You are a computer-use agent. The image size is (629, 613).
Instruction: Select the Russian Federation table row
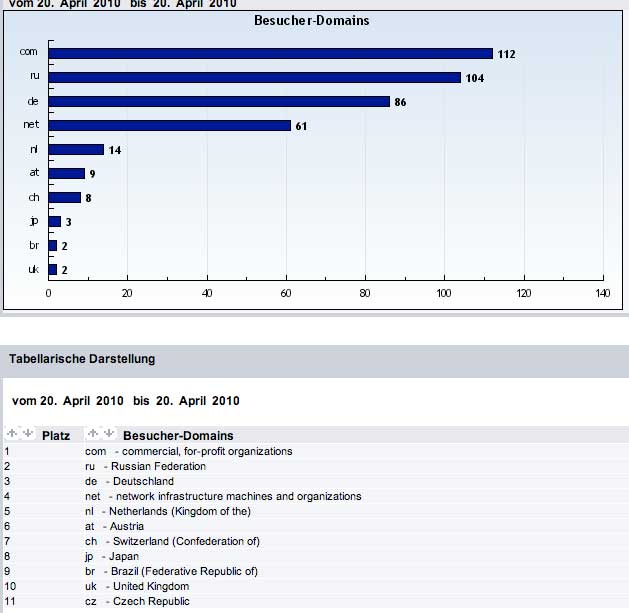coord(158,466)
